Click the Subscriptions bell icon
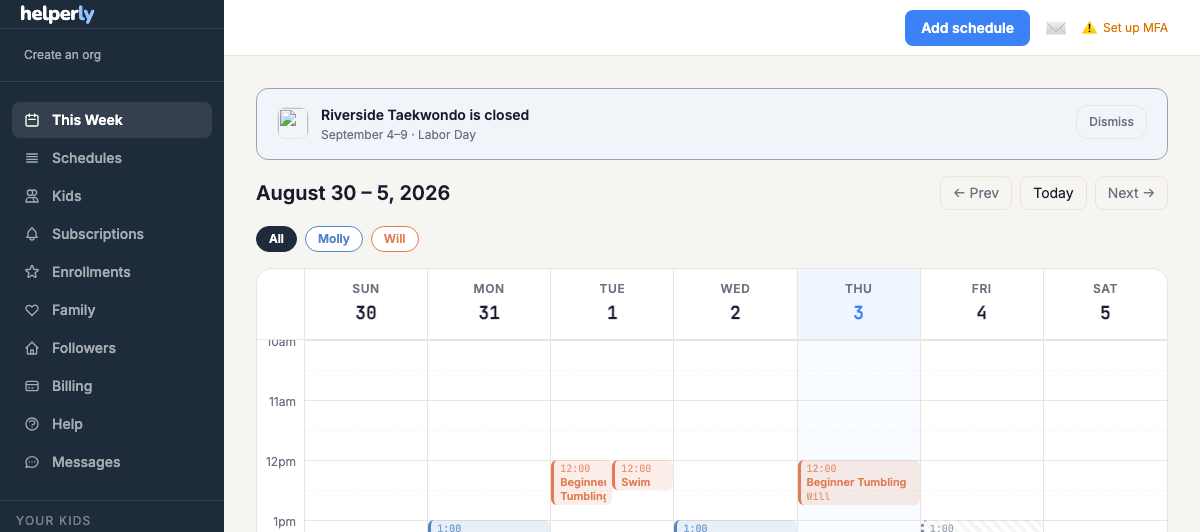1200x532 pixels. pos(32,234)
